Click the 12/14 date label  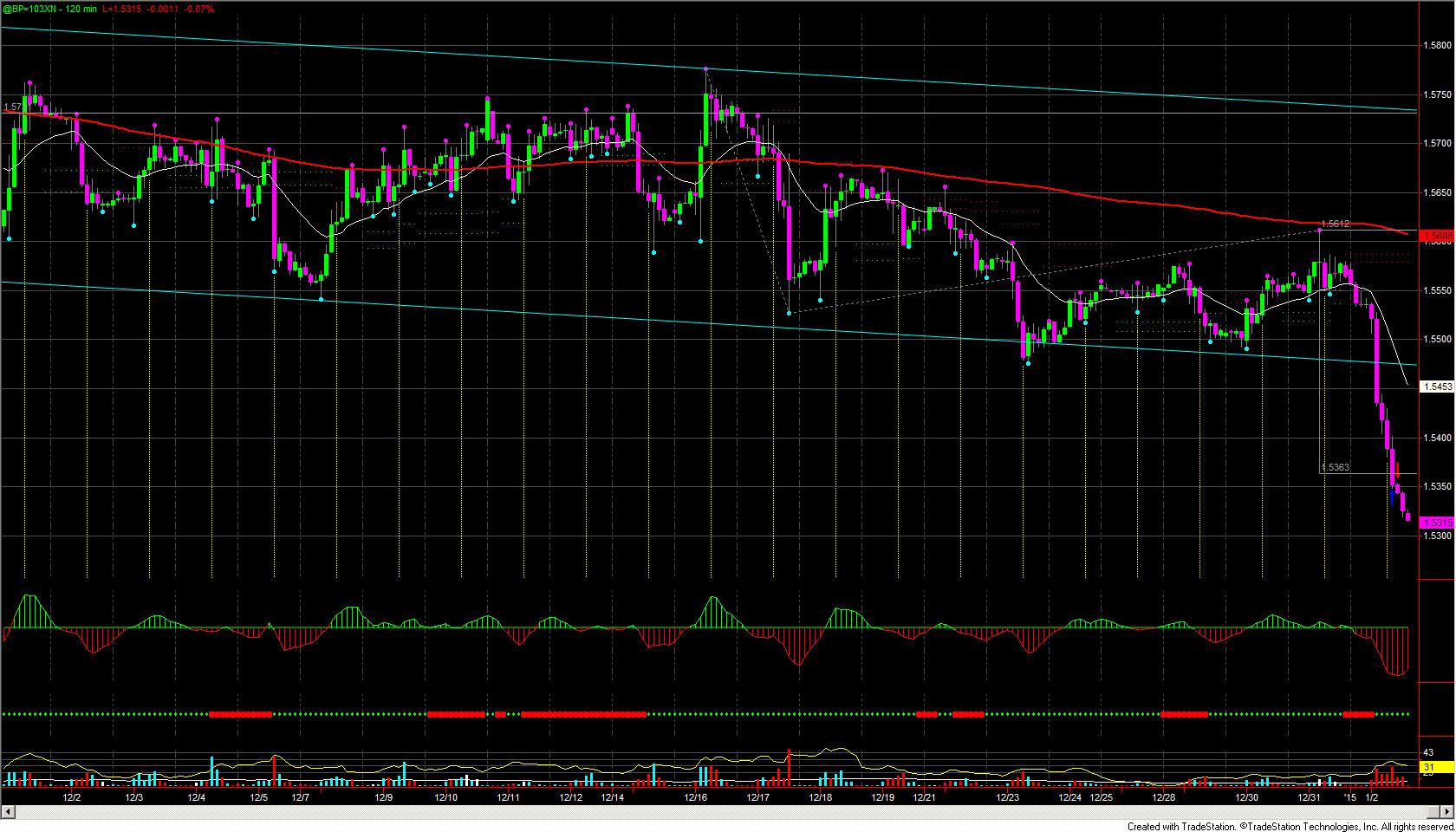[x=613, y=797]
